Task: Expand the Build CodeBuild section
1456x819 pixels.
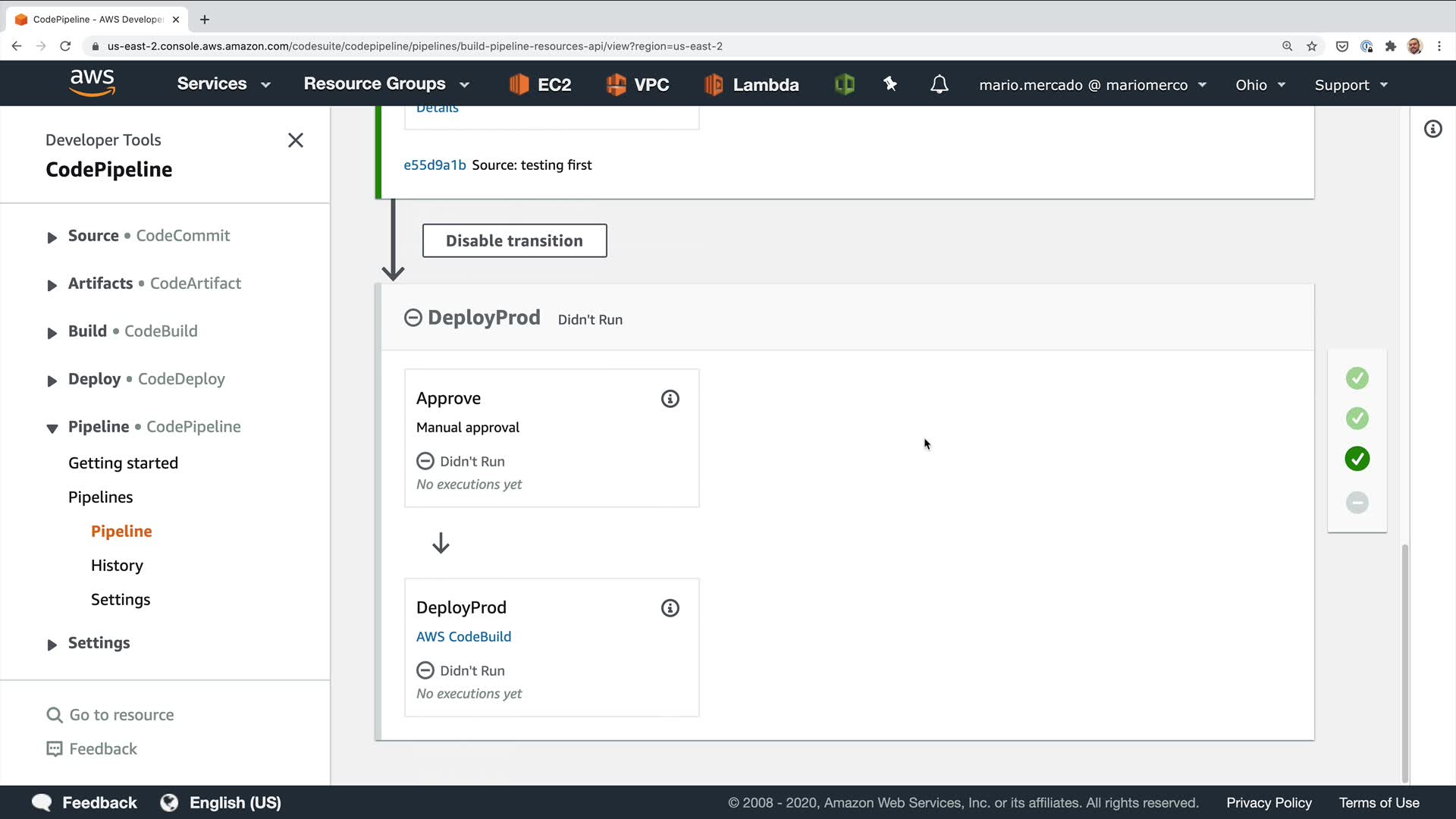Action: pos(52,333)
